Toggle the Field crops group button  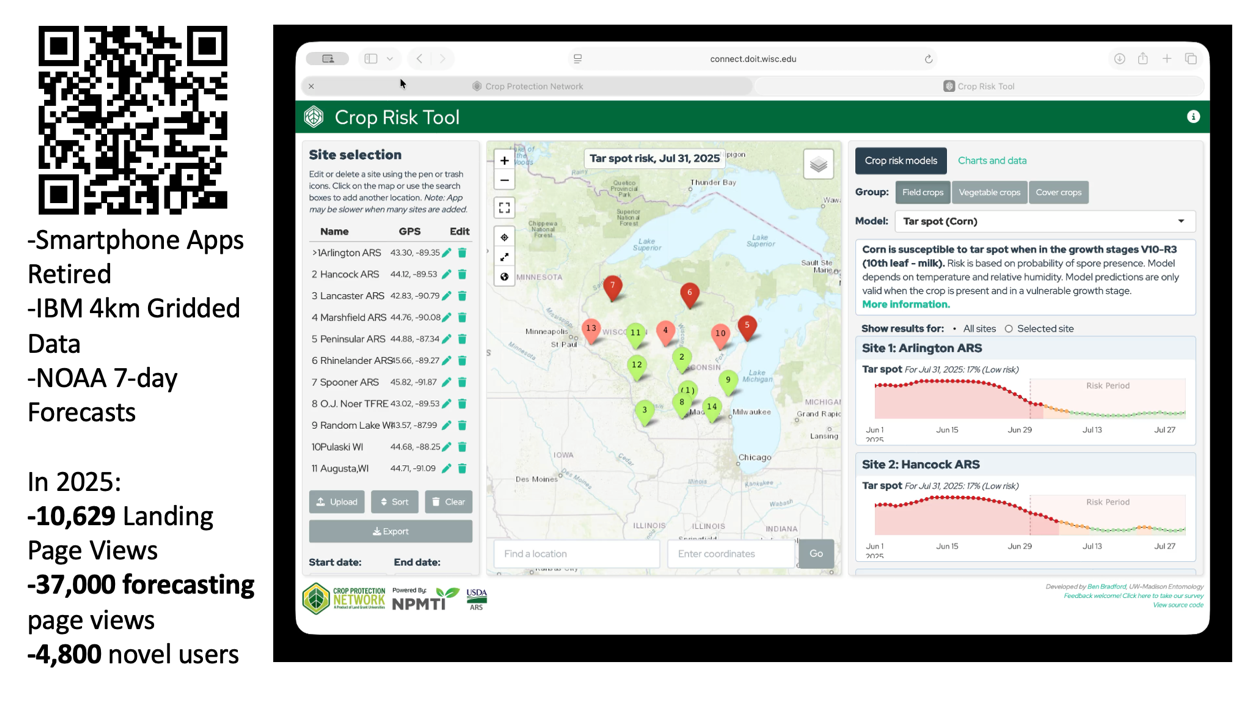pos(922,192)
